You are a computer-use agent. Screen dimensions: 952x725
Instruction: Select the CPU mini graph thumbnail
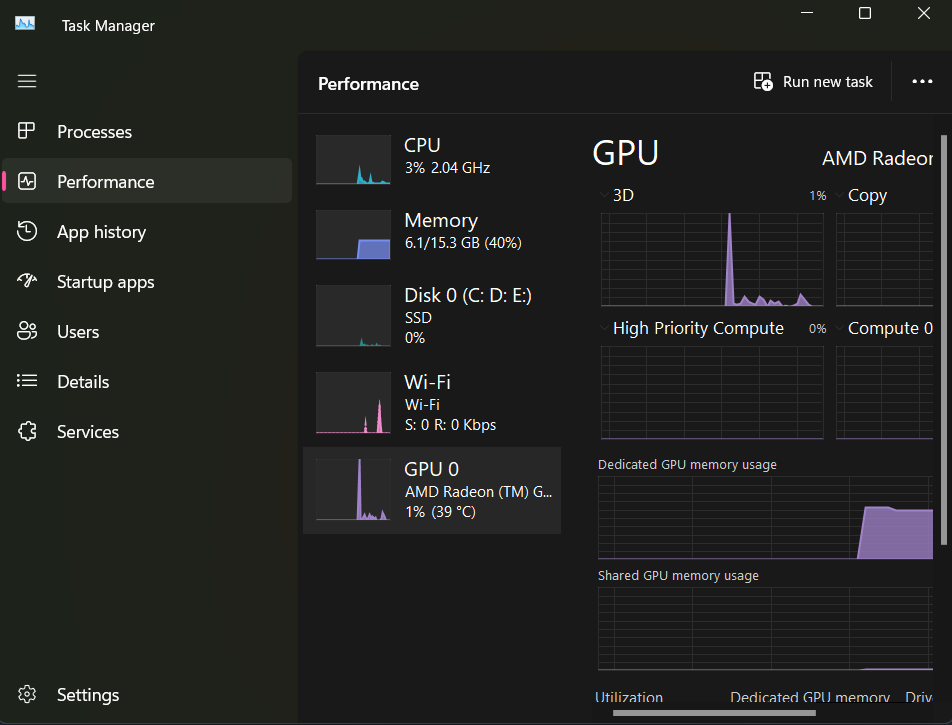point(353,160)
